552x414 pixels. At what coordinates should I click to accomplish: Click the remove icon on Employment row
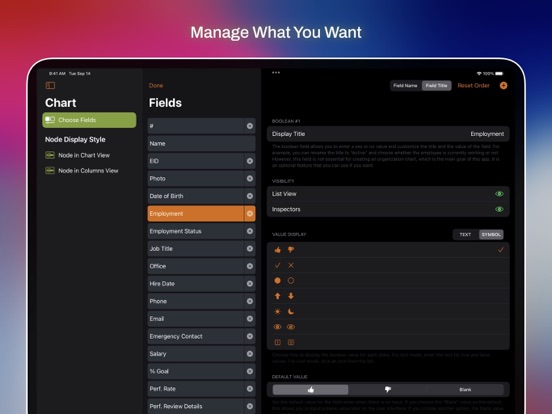click(x=250, y=214)
